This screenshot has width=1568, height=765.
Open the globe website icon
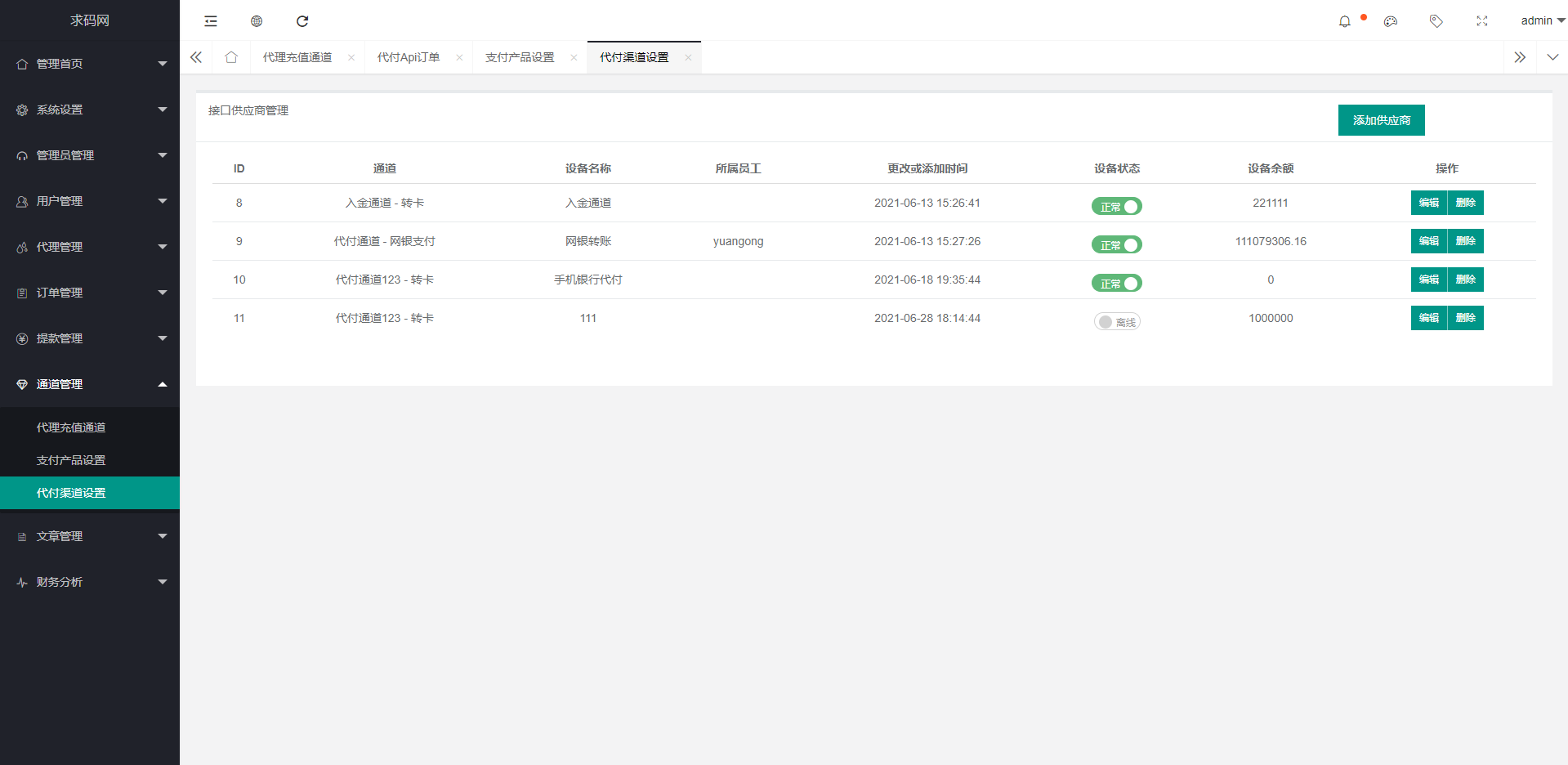[x=257, y=21]
